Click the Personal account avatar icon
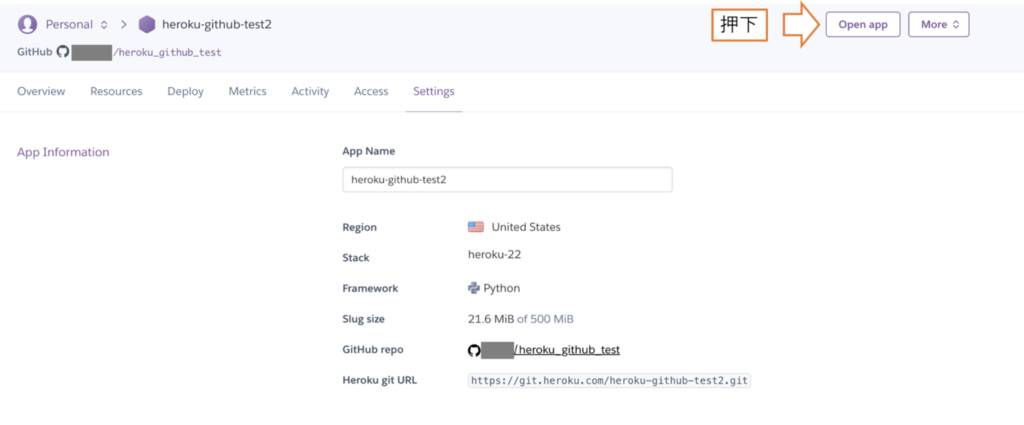This screenshot has height=425, width=1024. click(x=27, y=24)
